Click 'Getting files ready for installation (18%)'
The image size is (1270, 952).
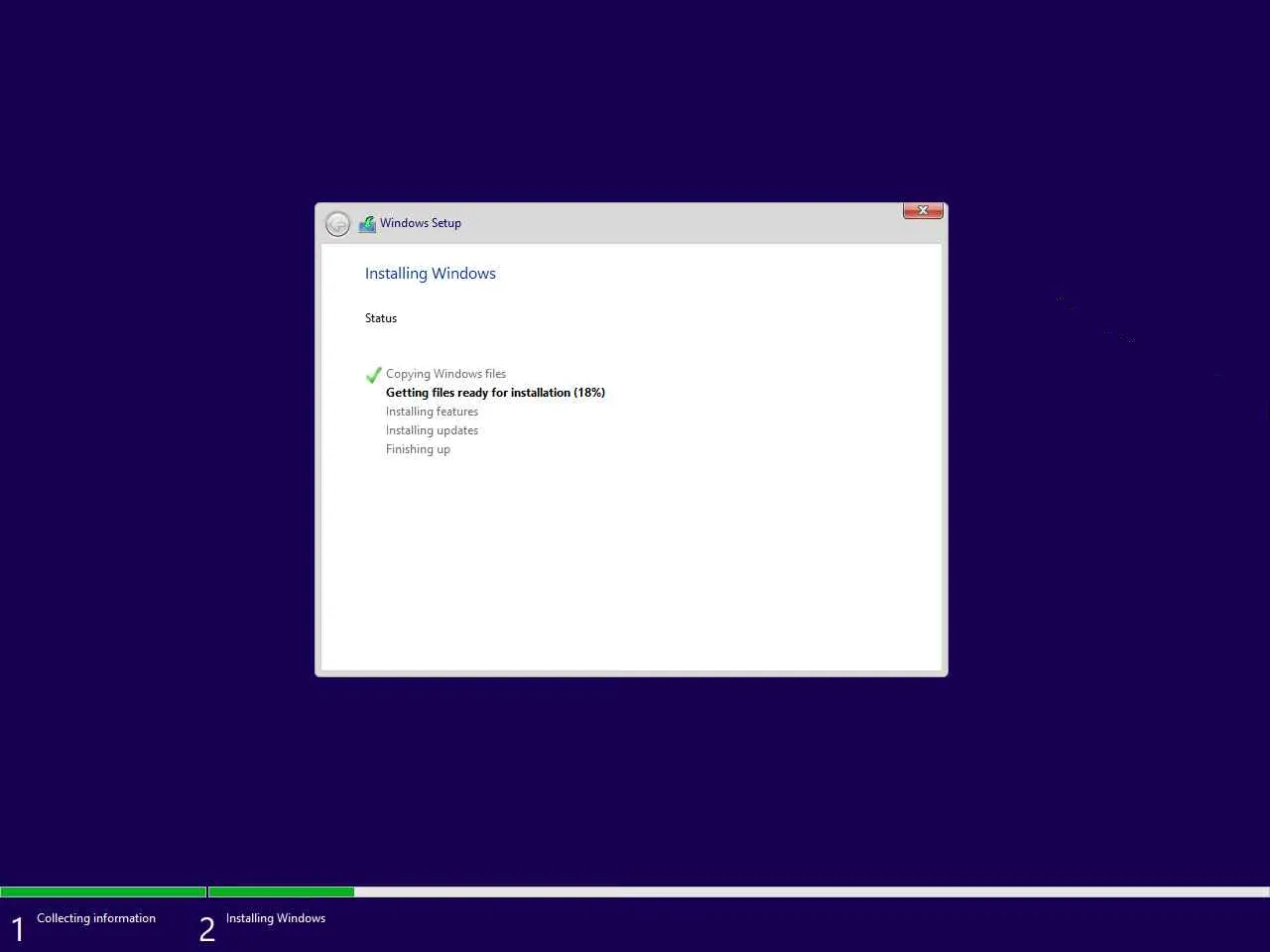tap(495, 393)
